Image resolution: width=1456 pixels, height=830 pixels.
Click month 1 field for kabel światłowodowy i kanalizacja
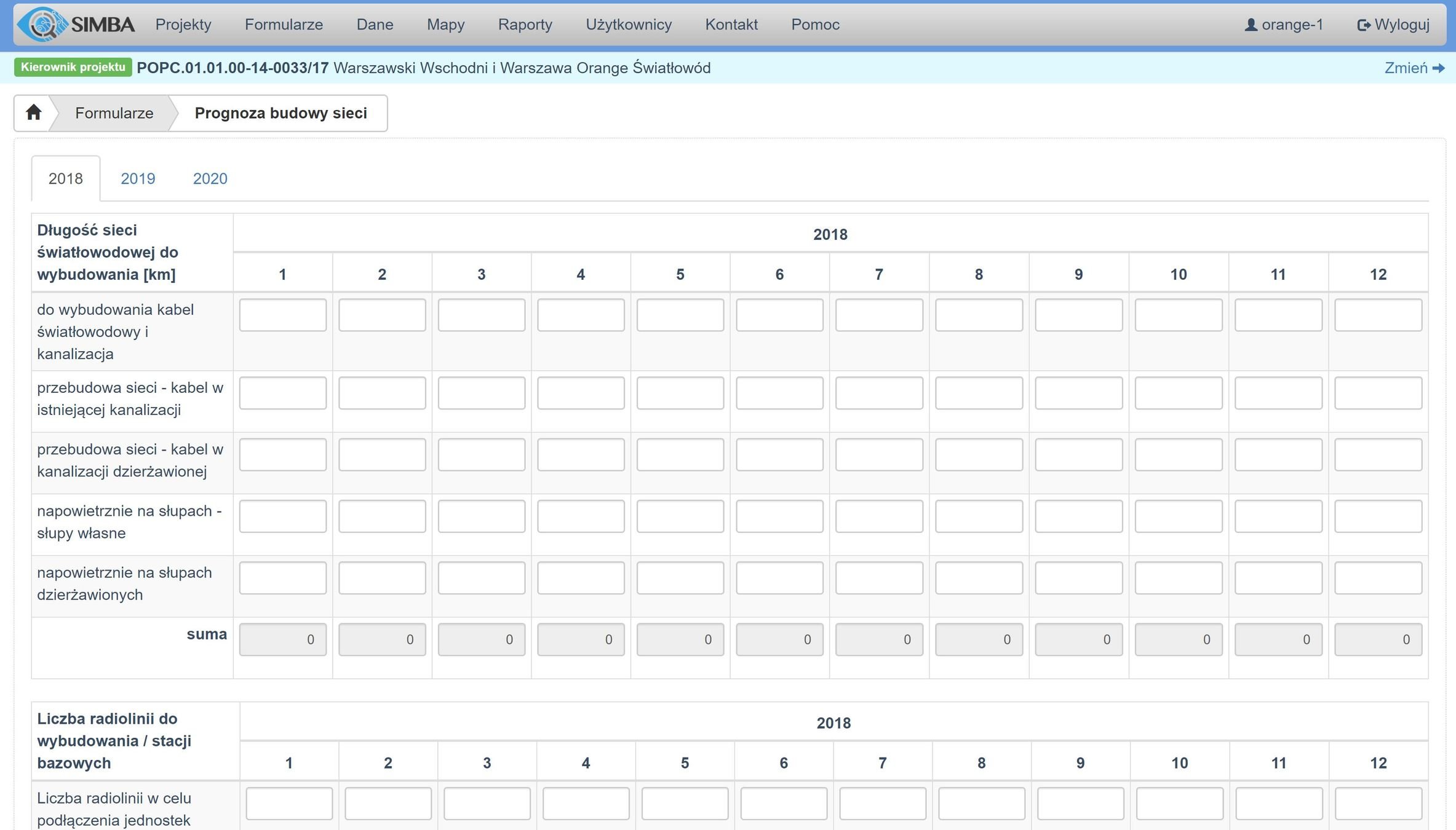click(282, 315)
